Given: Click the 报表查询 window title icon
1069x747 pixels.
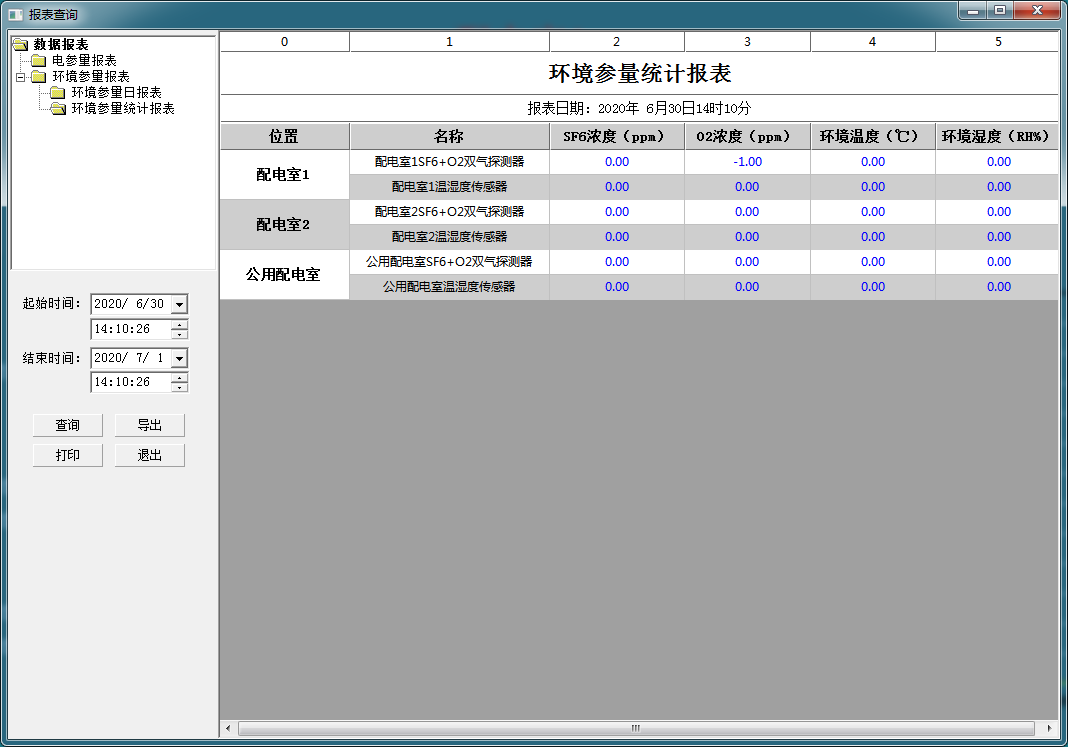Looking at the screenshot, I should pos(15,14).
